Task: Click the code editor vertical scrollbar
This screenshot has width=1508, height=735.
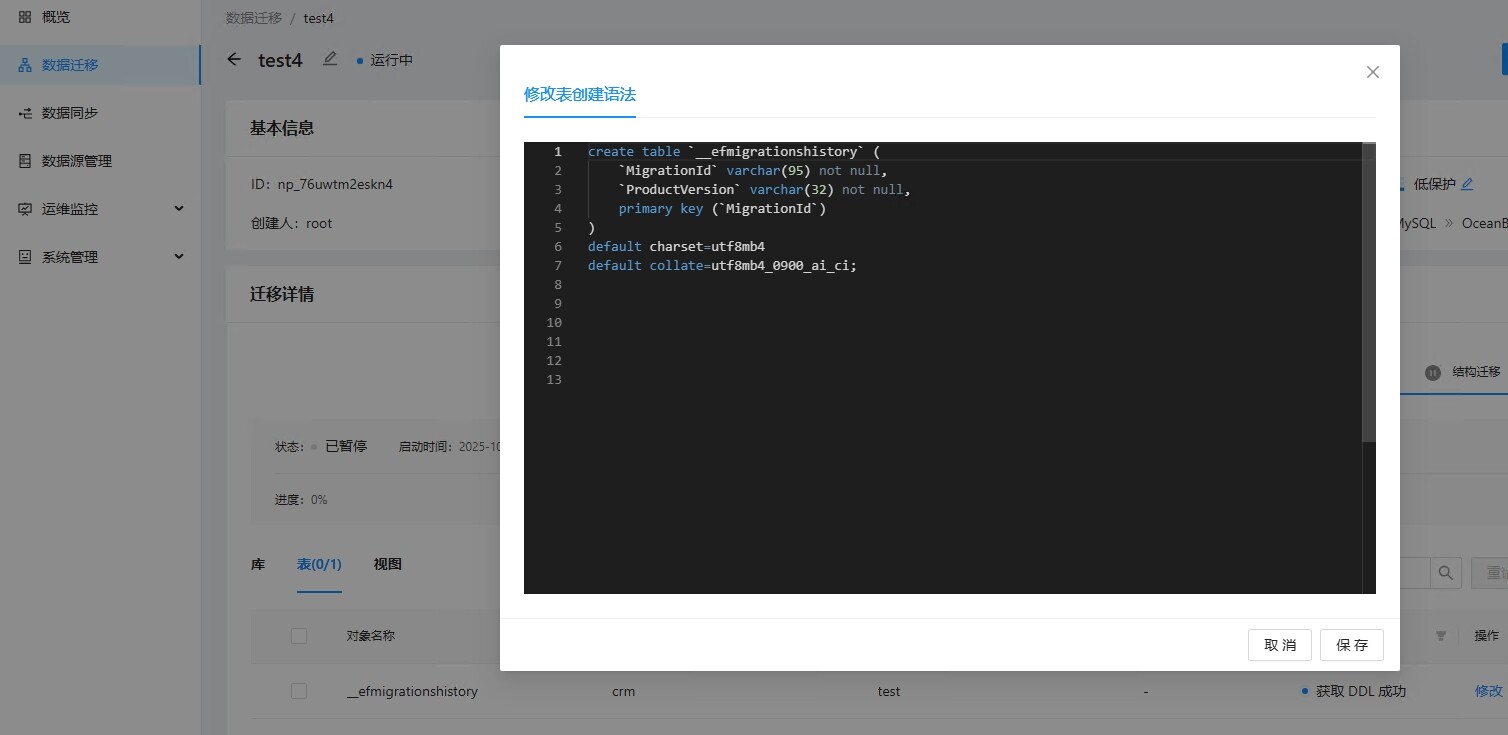Action: [x=1369, y=300]
